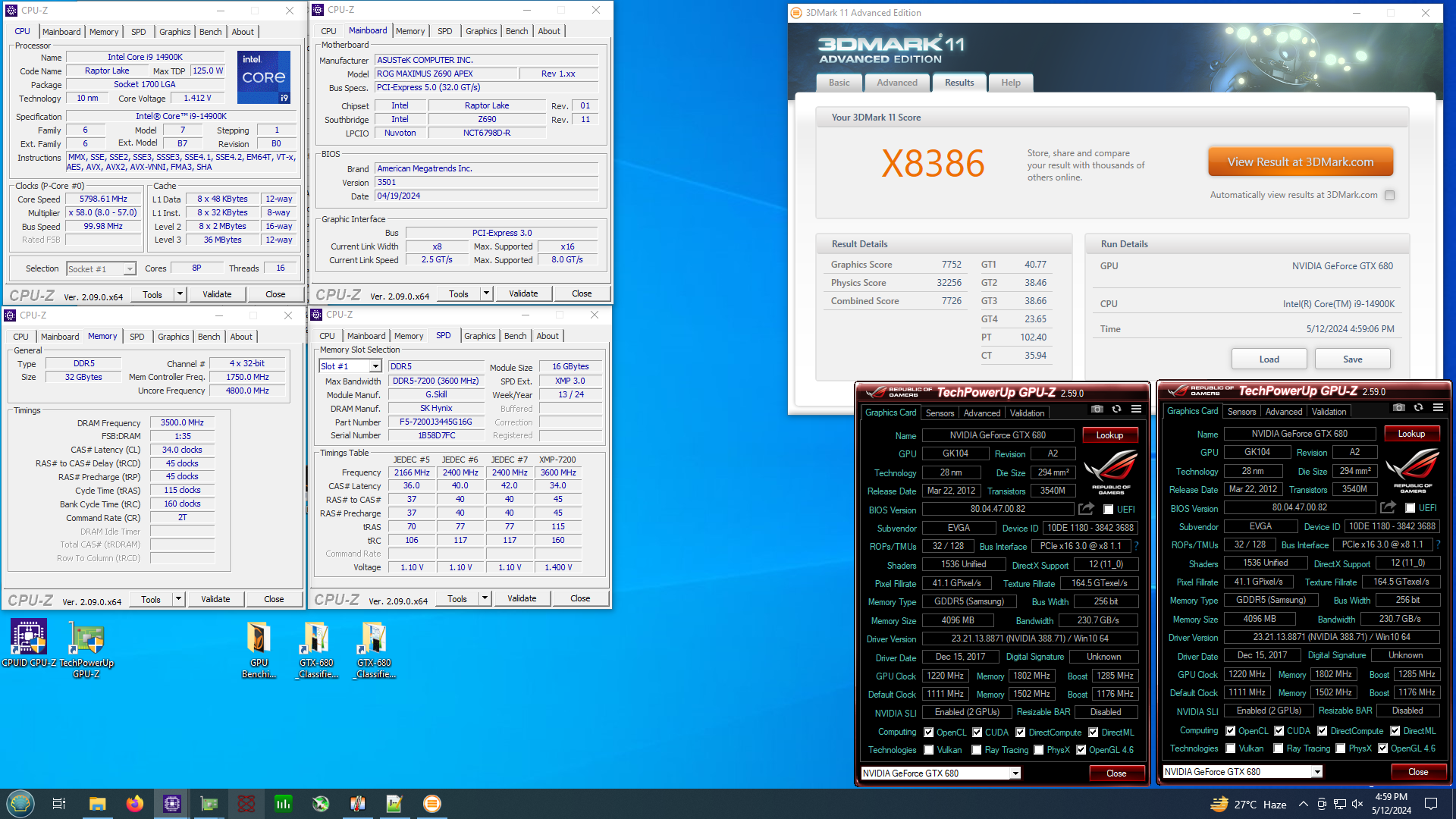Switch to Validation tab in right GPU-Z
The width and height of the screenshot is (1456, 819).
coord(1329,412)
